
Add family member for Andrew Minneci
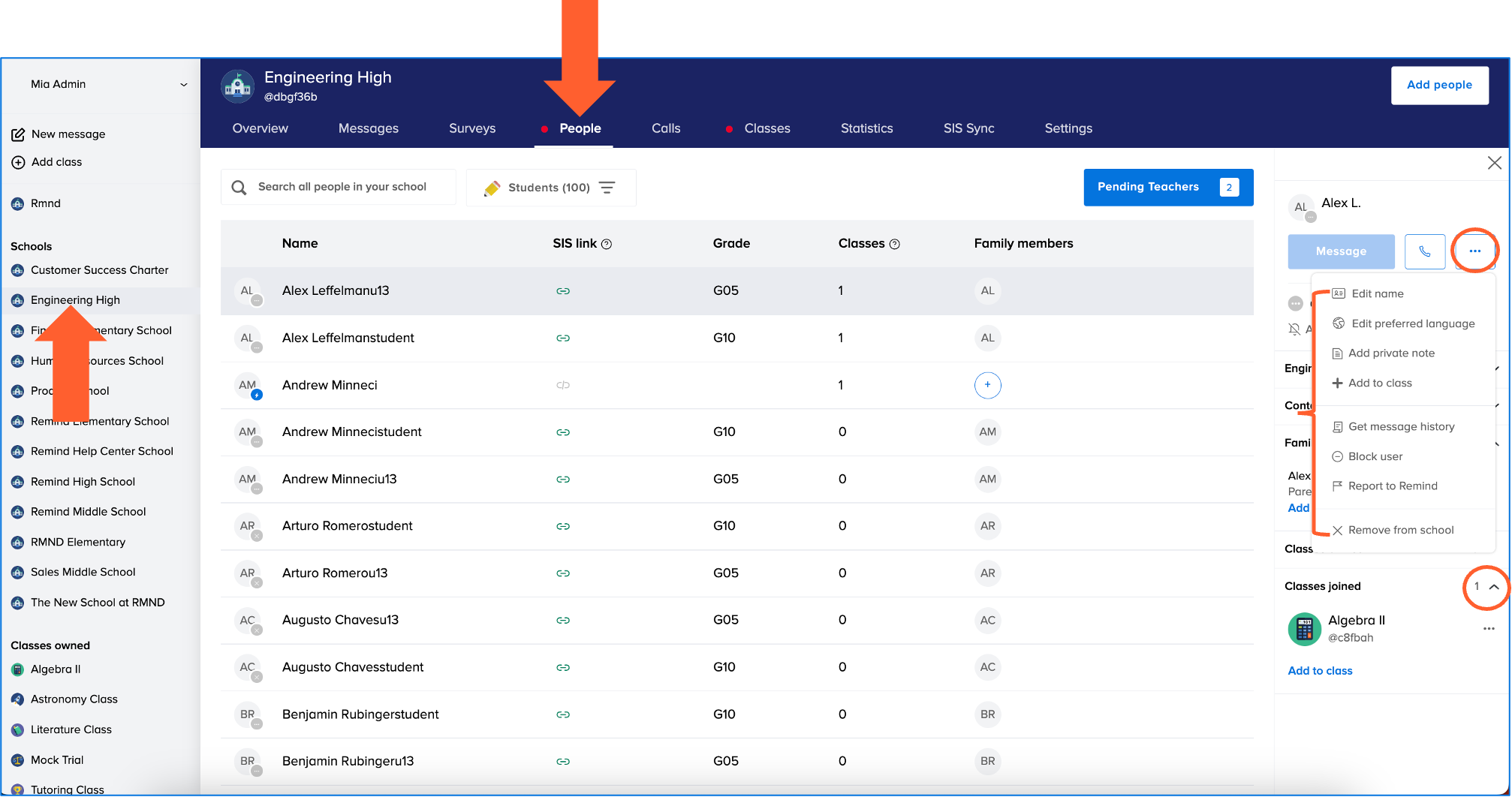pos(987,385)
